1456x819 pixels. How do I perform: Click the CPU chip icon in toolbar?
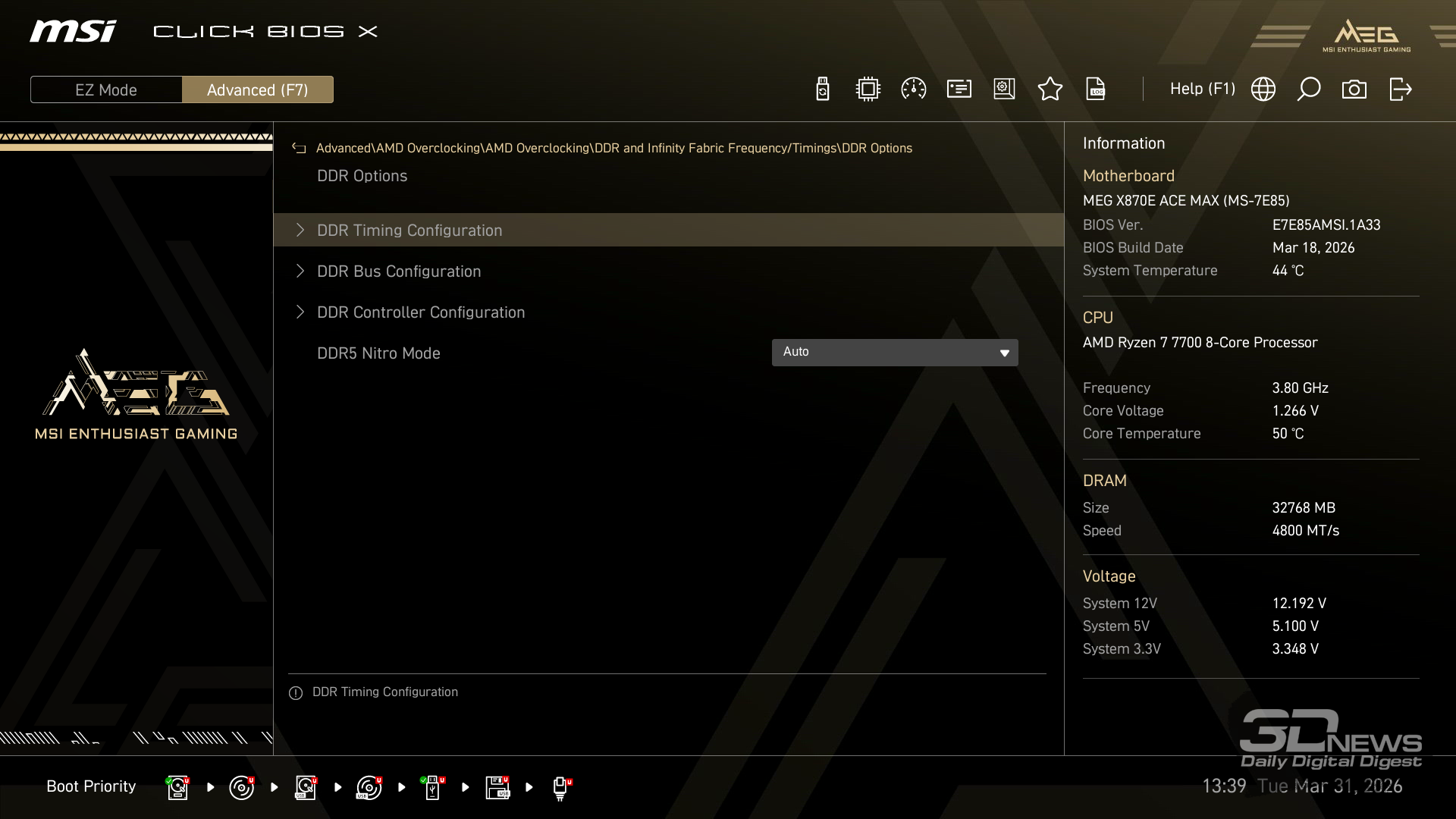coord(868,89)
